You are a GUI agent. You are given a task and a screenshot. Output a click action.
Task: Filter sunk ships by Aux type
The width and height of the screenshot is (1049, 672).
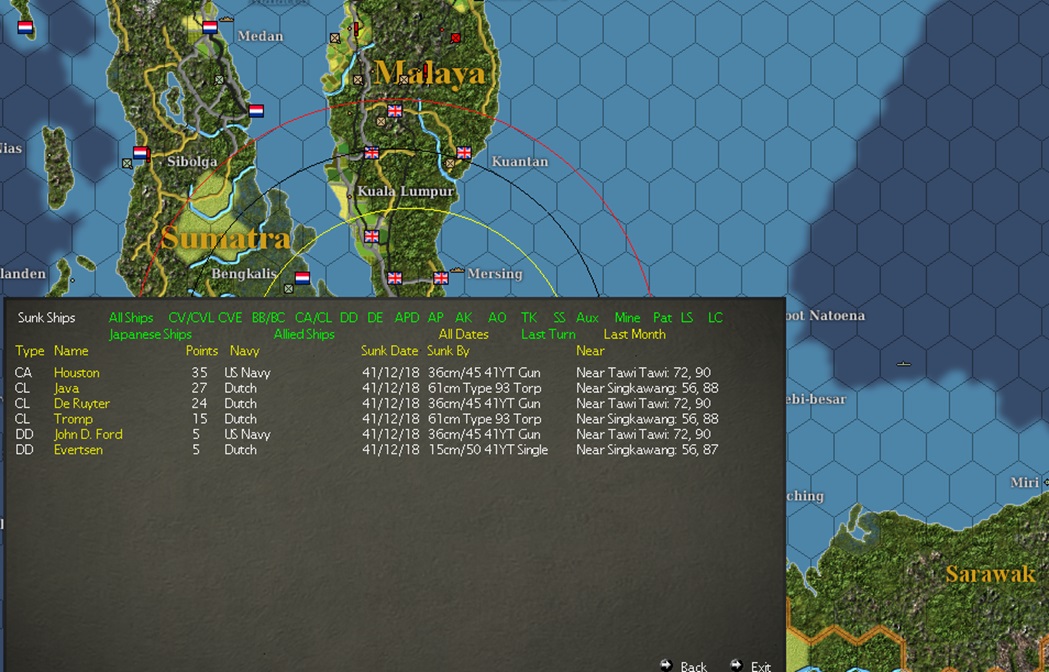(587, 317)
